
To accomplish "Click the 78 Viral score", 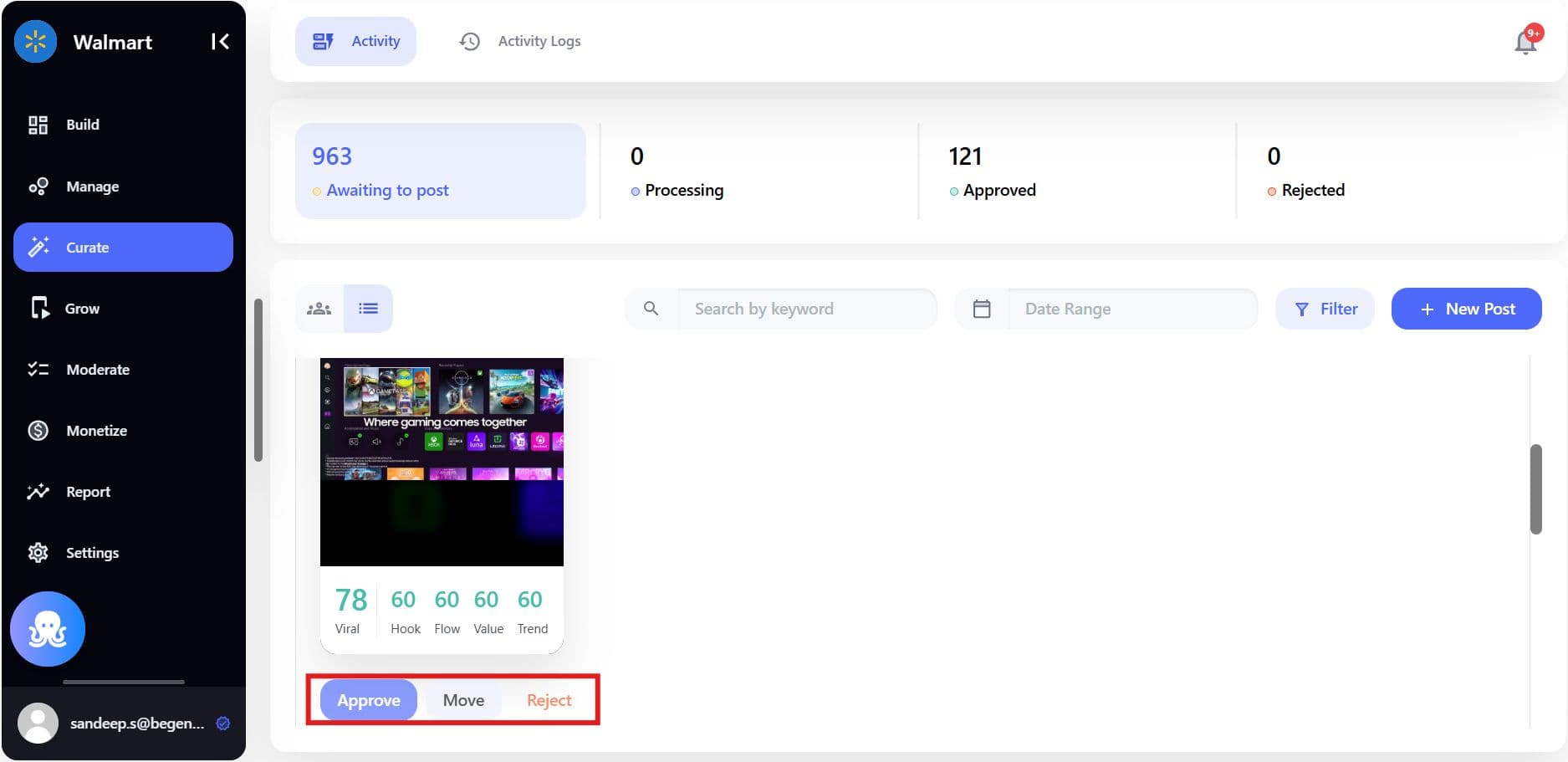I will (350, 611).
